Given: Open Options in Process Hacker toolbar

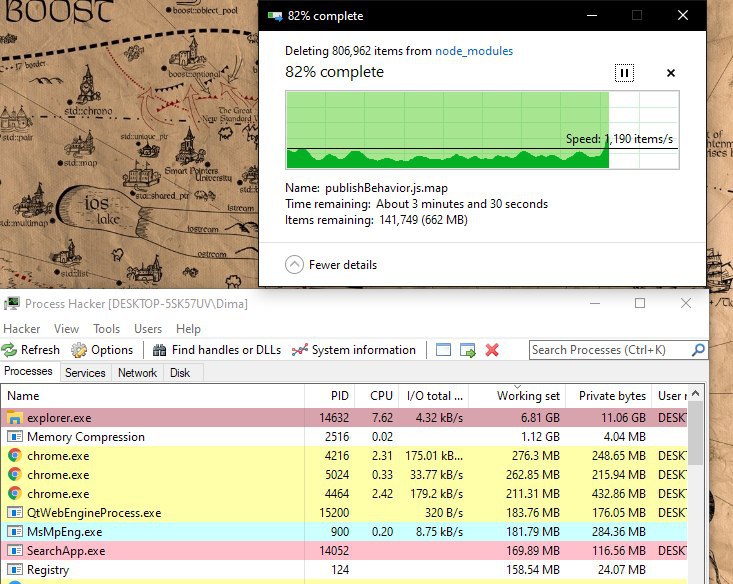Looking at the screenshot, I should tap(102, 350).
